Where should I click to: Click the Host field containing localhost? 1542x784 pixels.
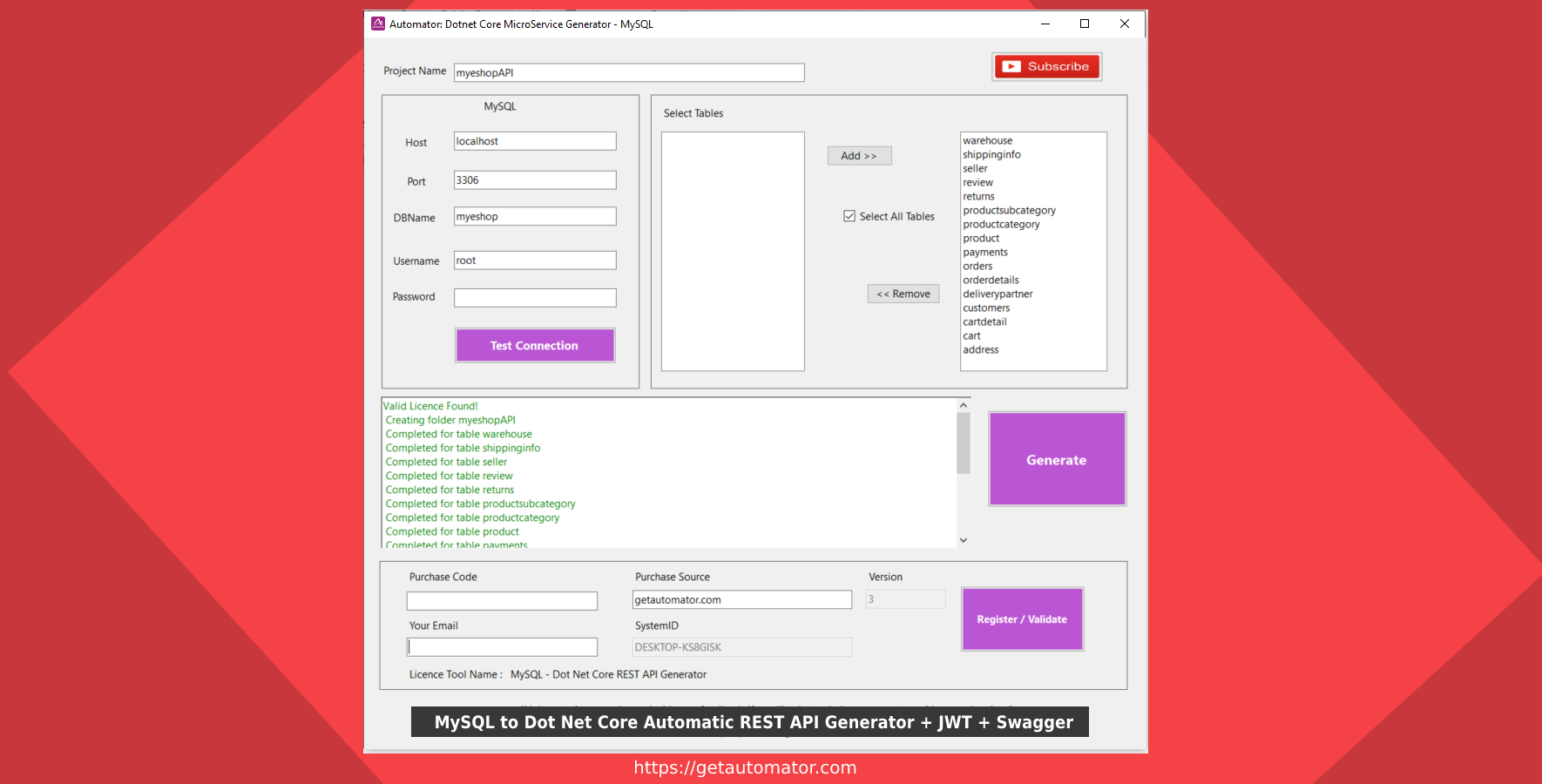(535, 141)
